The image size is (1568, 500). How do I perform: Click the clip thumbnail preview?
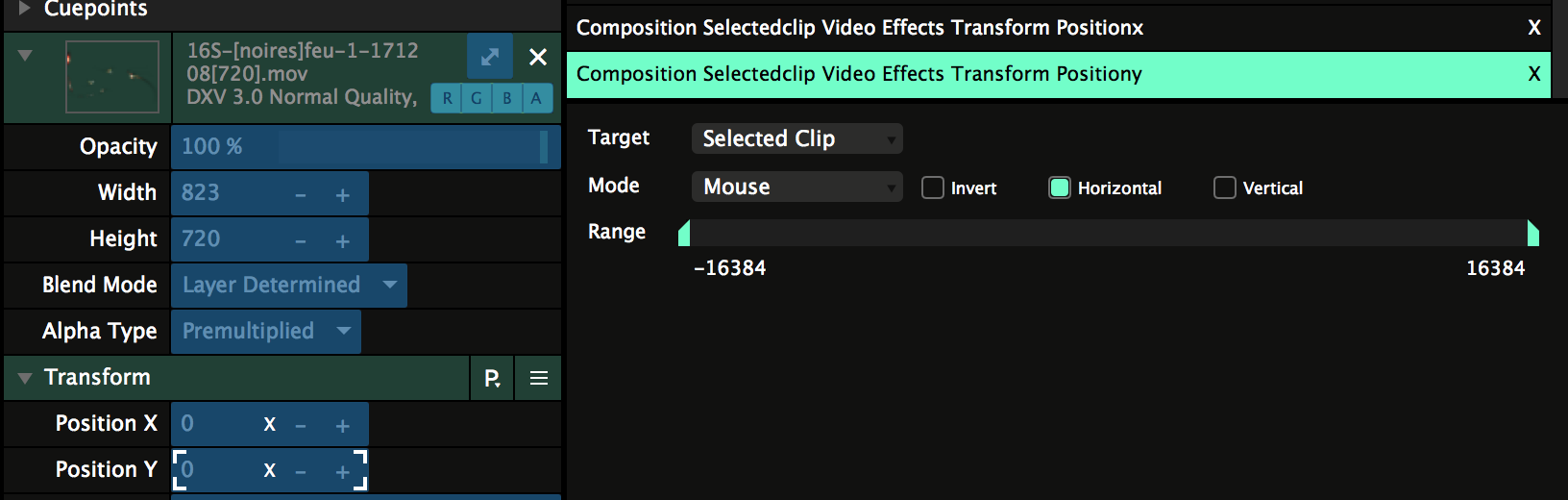pos(112,77)
